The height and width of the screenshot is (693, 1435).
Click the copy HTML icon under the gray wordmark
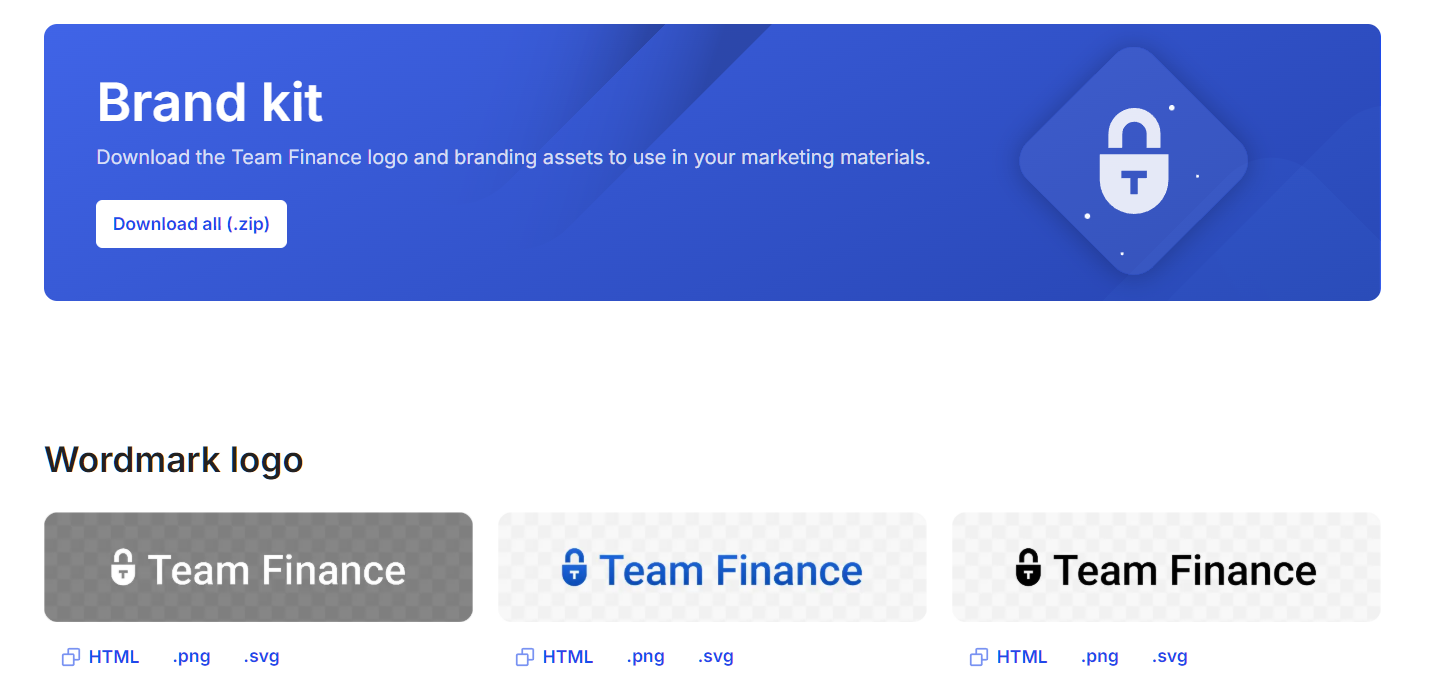click(x=70, y=656)
